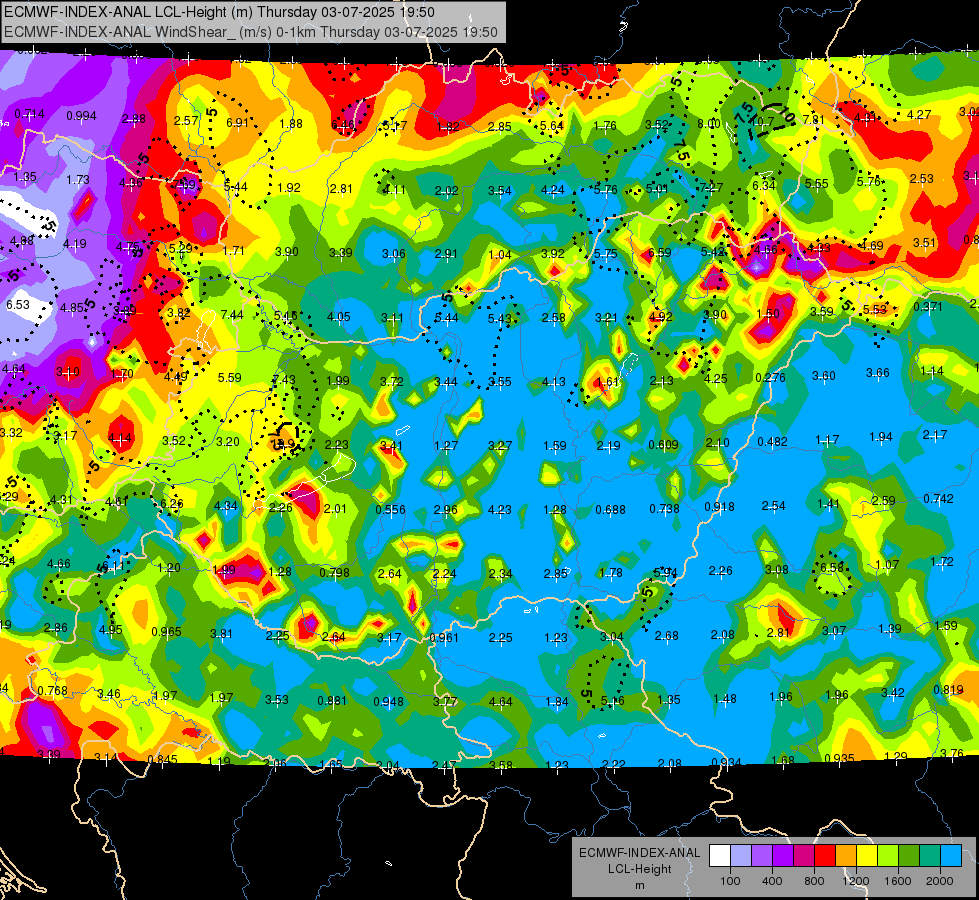Click the wind shear value '0.798'
This screenshot has height=900, width=979.
tap(335, 573)
